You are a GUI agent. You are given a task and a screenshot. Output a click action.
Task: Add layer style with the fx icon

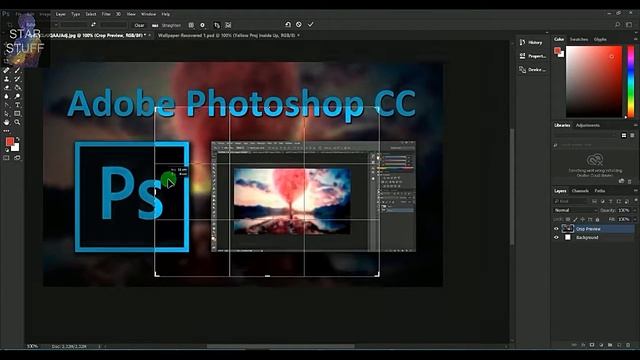[x=583, y=345]
